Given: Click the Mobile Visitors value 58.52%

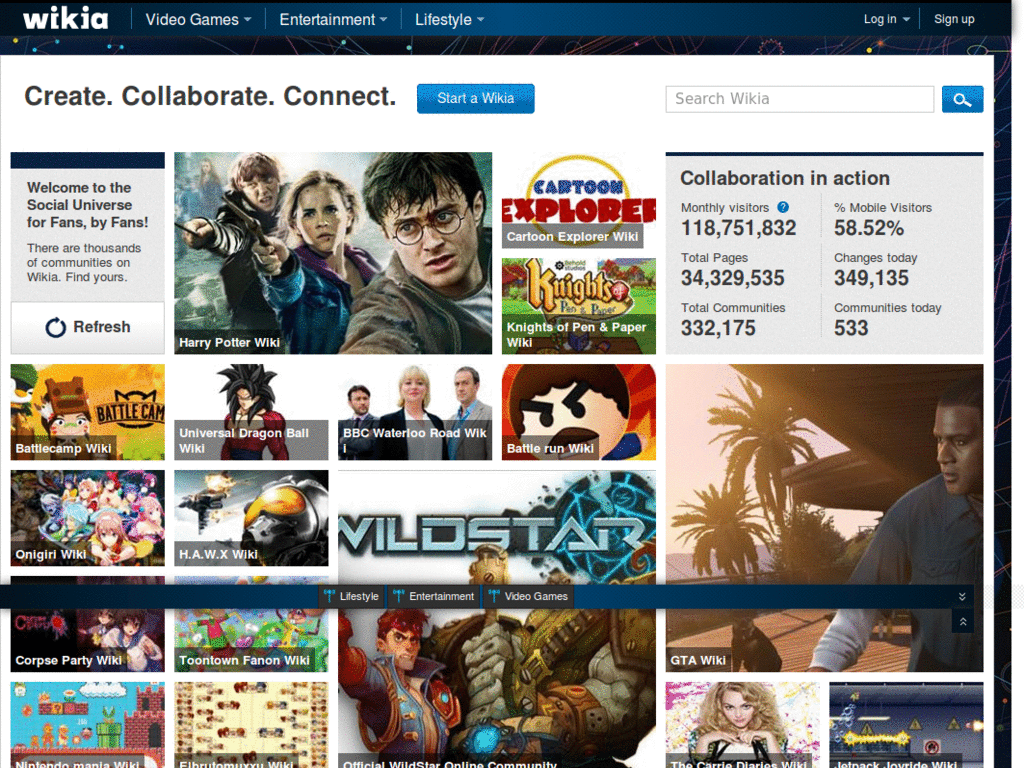Looking at the screenshot, I should point(869,228).
